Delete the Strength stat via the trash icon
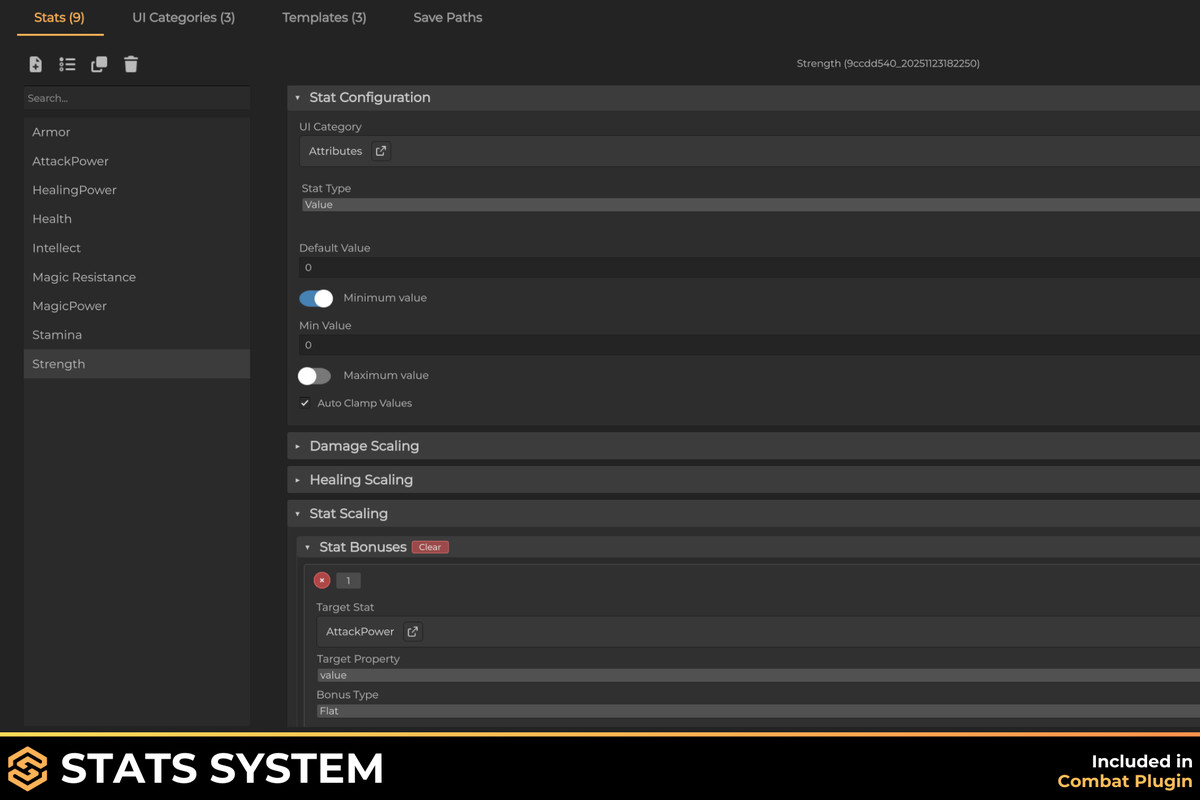Image resolution: width=1200 pixels, height=800 pixels. [131, 64]
